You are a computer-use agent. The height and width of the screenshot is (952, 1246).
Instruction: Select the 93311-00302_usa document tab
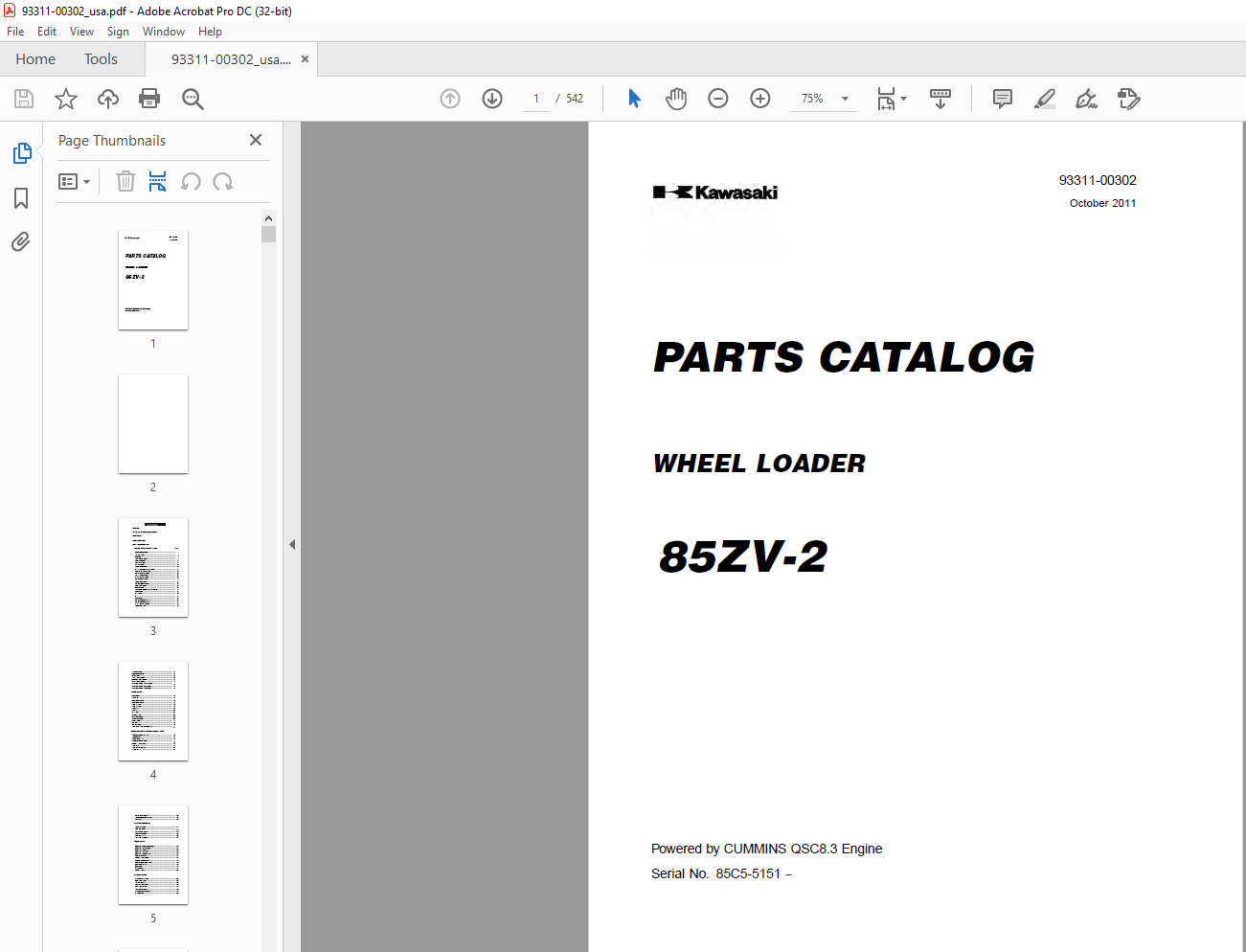[x=231, y=59]
